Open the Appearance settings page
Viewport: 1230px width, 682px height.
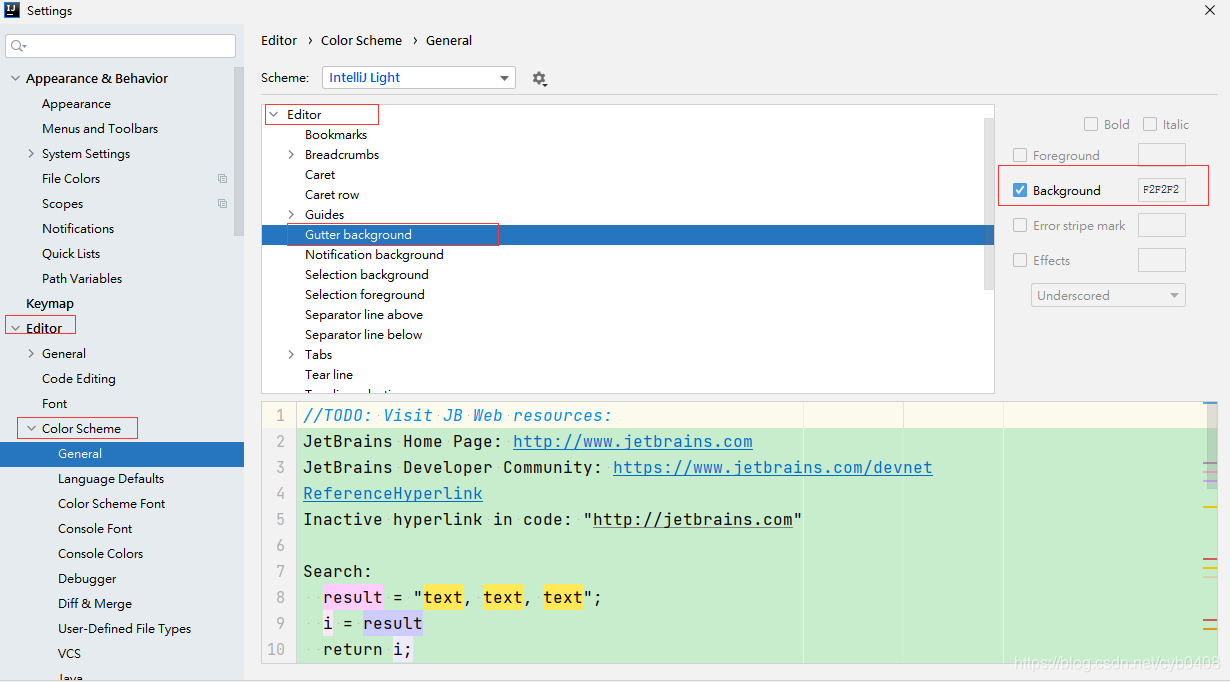coord(76,104)
